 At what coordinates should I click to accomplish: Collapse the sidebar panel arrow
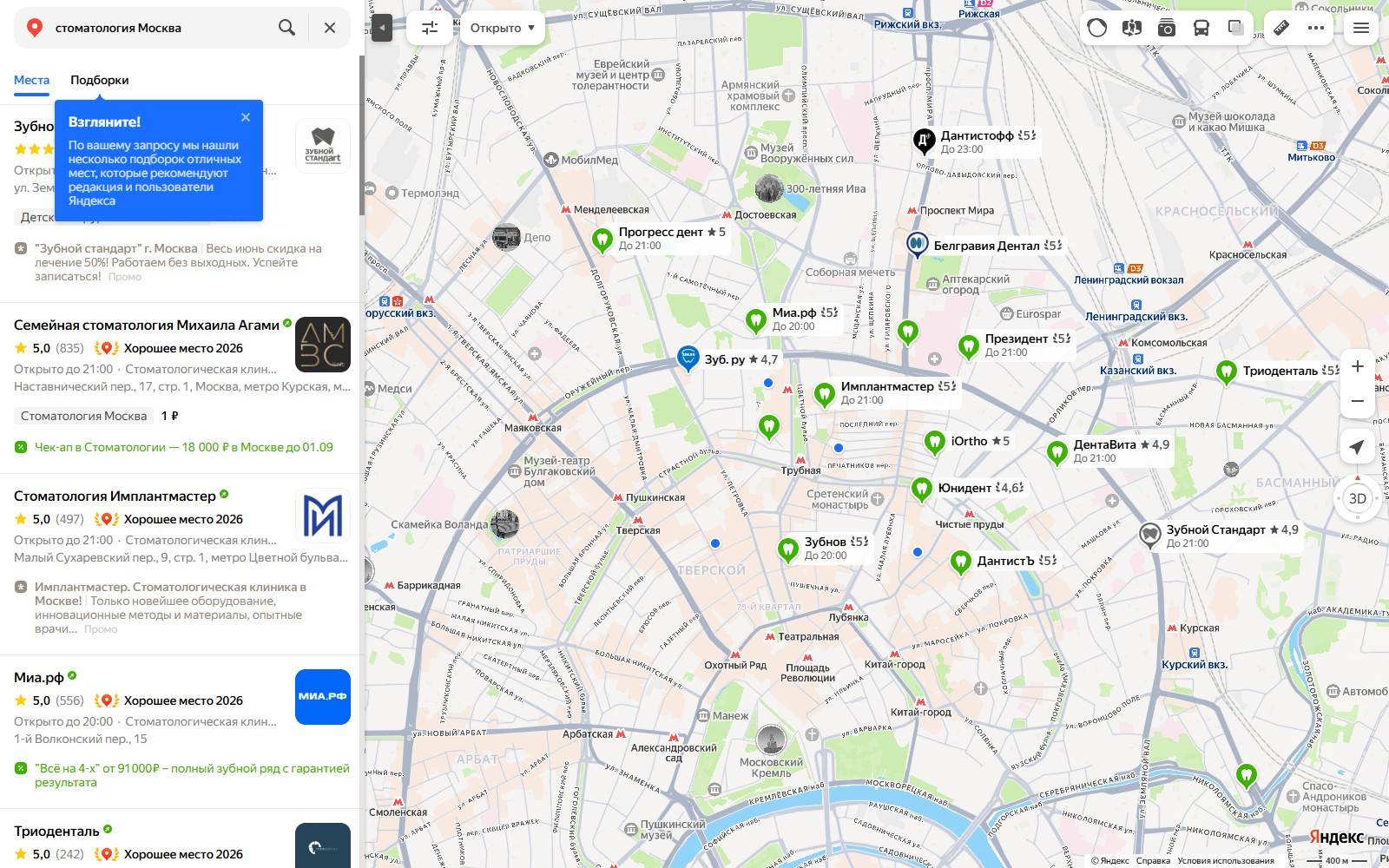(x=382, y=28)
